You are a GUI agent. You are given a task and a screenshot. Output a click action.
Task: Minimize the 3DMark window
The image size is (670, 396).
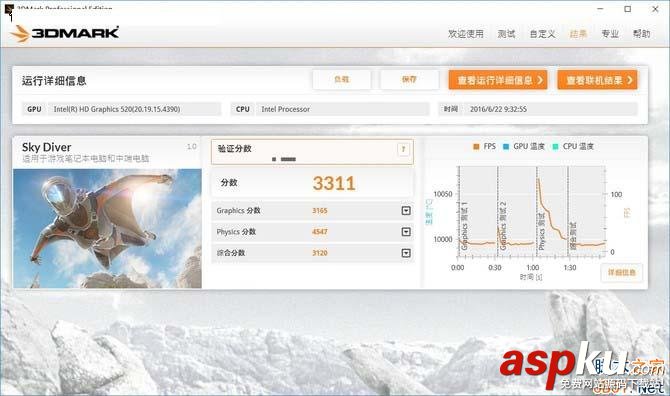pyautogui.click(x=600, y=9)
